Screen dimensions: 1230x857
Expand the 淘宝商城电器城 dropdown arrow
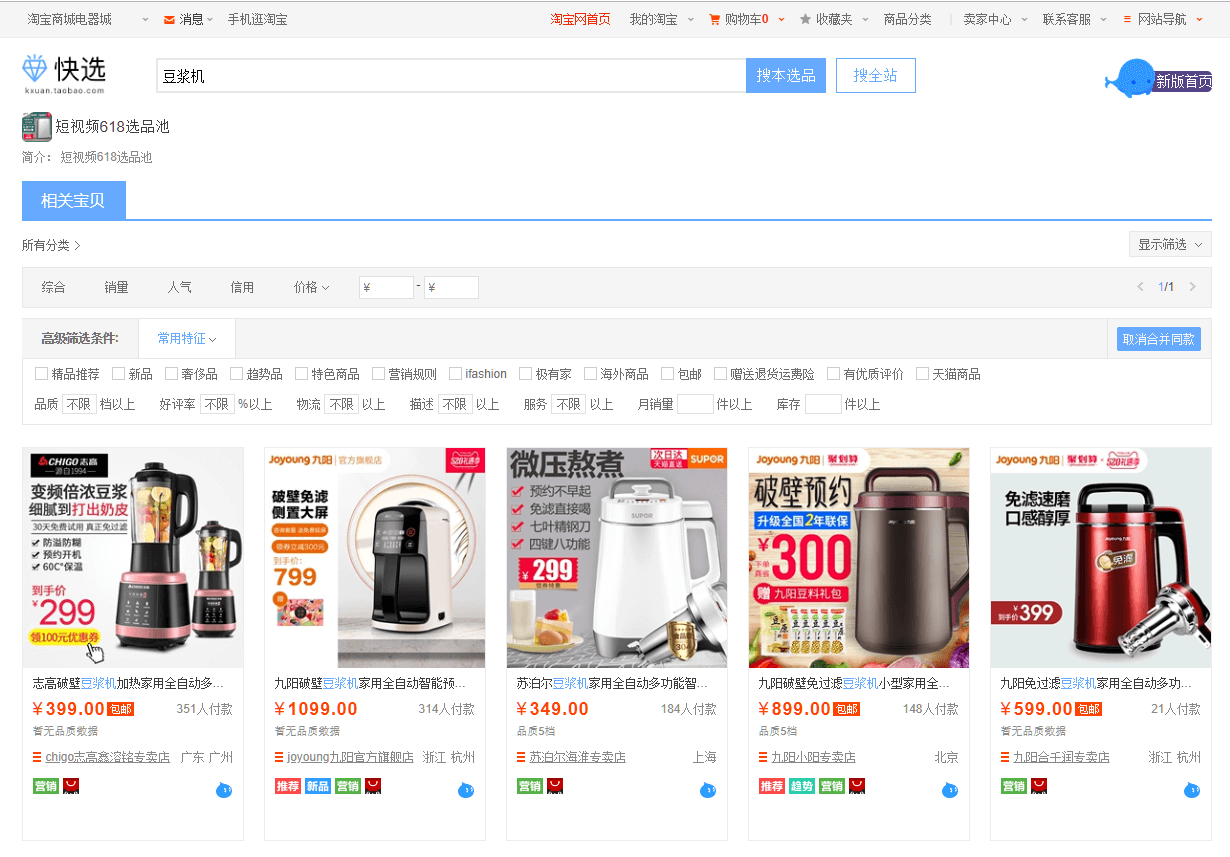click(145, 19)
